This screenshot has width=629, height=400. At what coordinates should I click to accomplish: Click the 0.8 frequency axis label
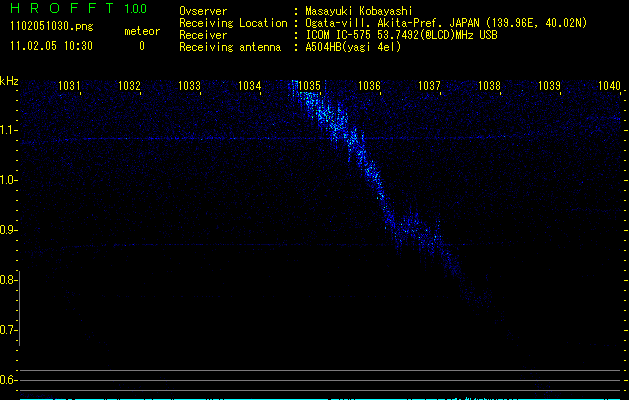coord(8,280)
